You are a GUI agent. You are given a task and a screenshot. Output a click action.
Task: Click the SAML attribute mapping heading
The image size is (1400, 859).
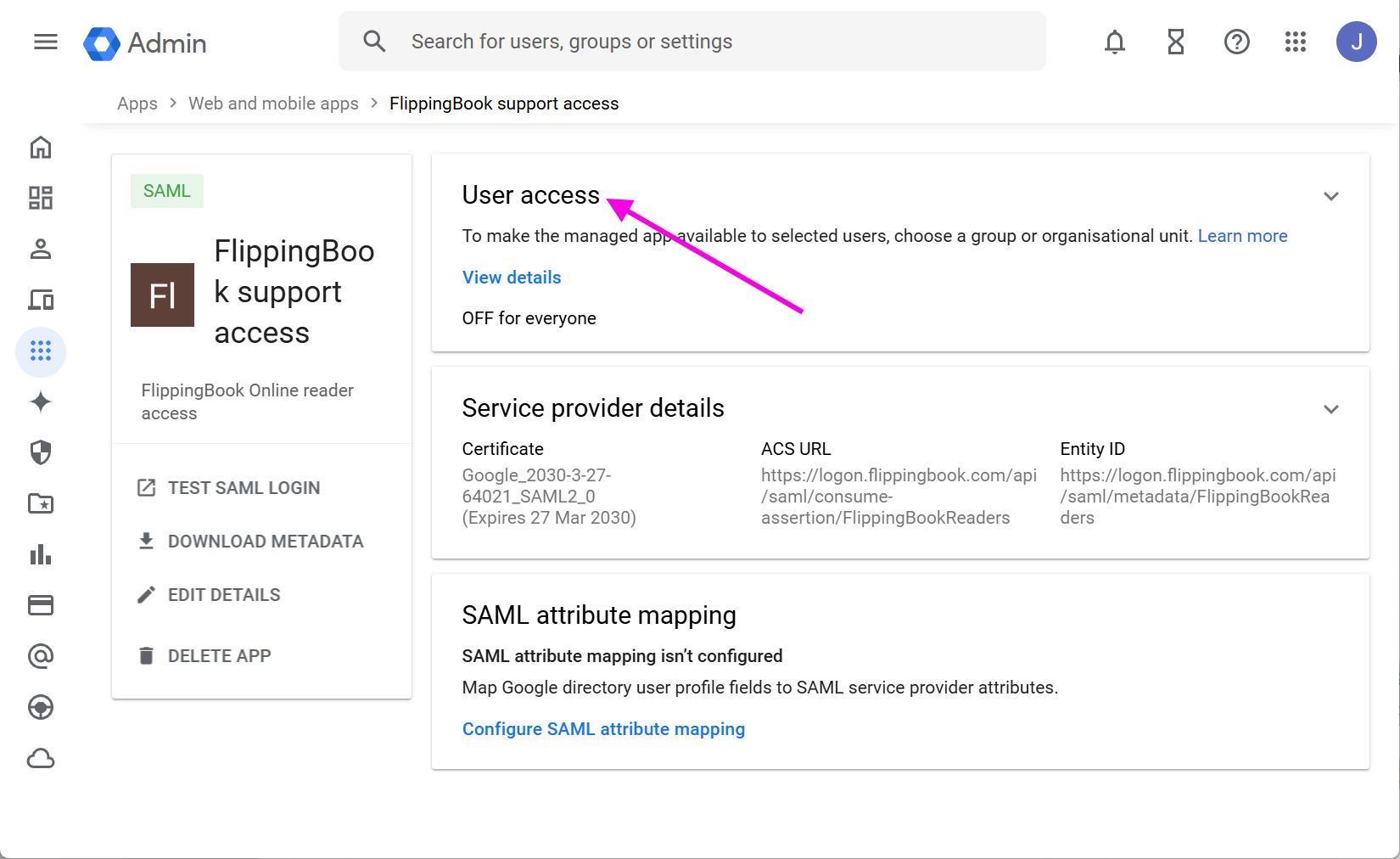tap(599, 615)
